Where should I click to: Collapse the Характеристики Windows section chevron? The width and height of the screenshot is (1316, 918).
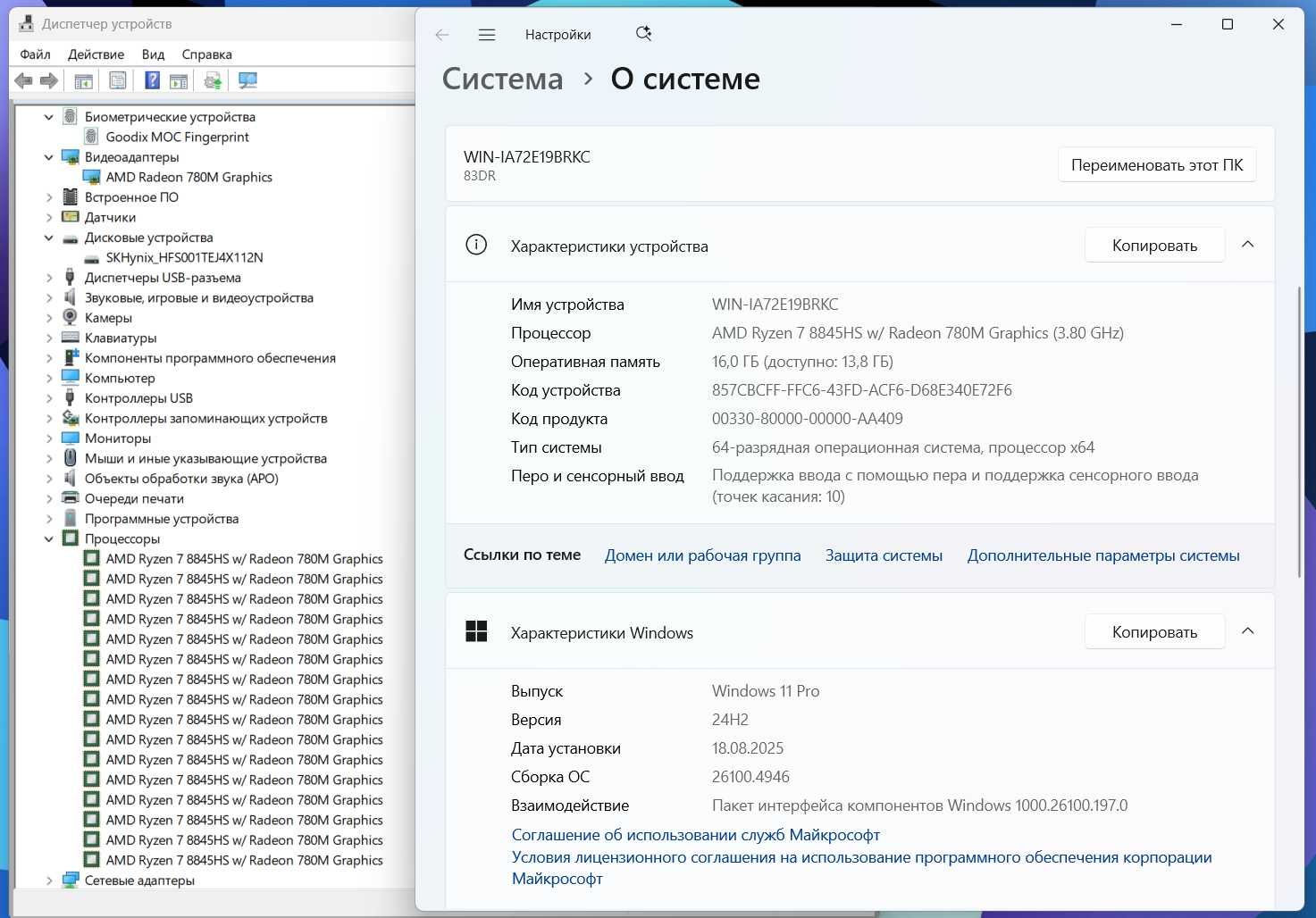pos(1248,631)
